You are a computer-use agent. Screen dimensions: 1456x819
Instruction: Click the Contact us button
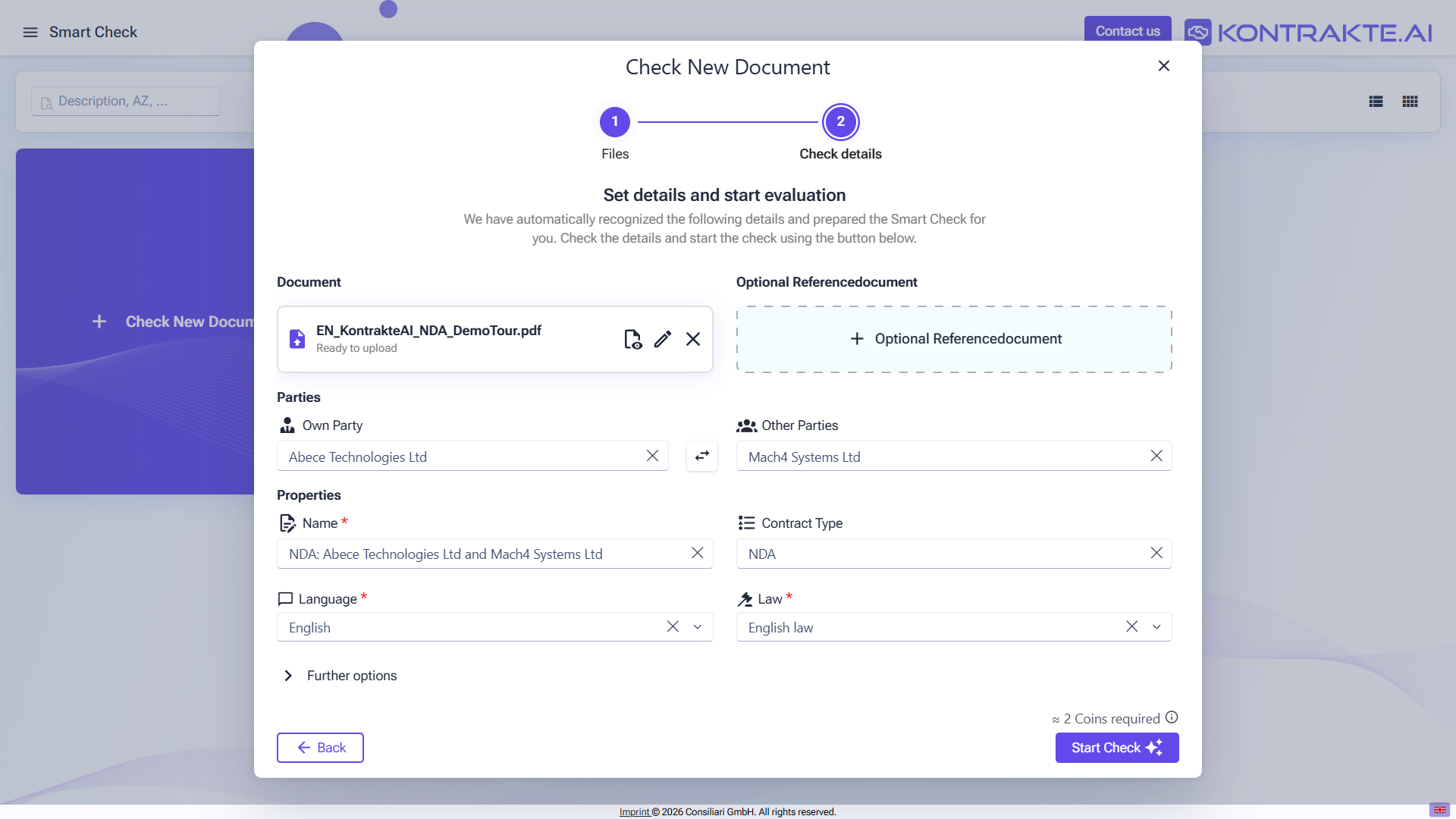[1128, 31]
